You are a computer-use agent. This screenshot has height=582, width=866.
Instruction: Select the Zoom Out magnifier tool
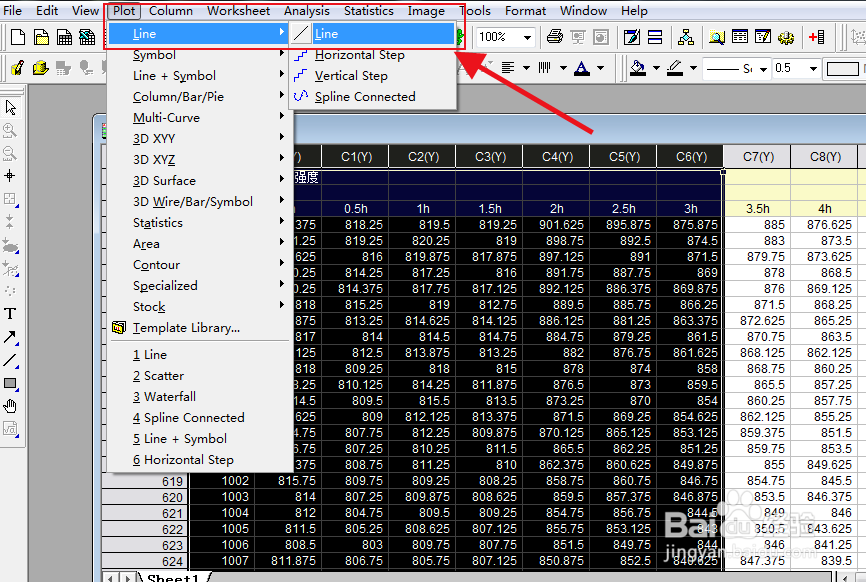(10, 153)
